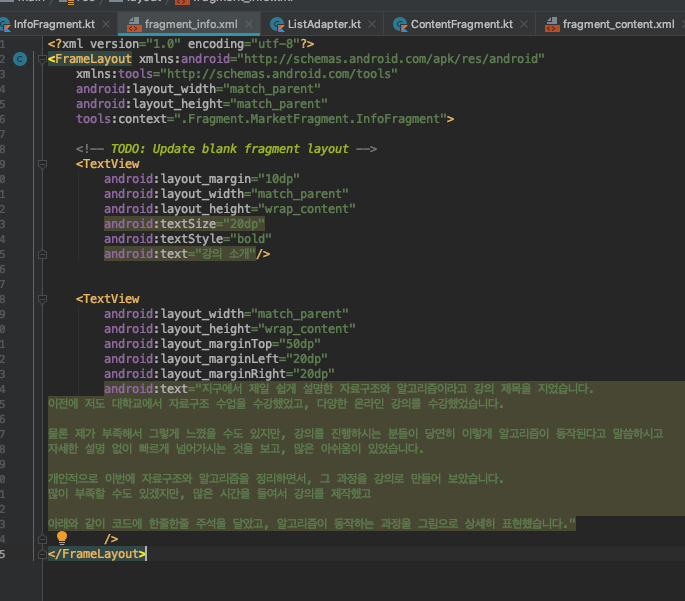Open the ListAdapter.kt tab
This screenshot has width=685, height=601.
324,24
